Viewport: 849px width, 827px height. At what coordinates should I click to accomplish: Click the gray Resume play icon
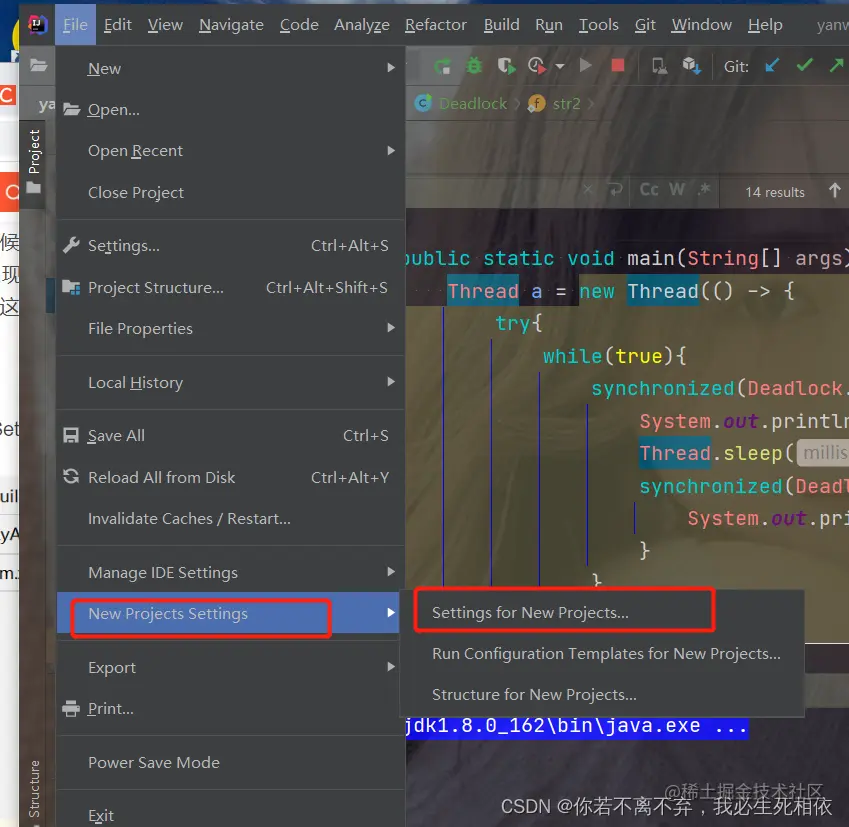pyautogui.click(x=585, y=66)
